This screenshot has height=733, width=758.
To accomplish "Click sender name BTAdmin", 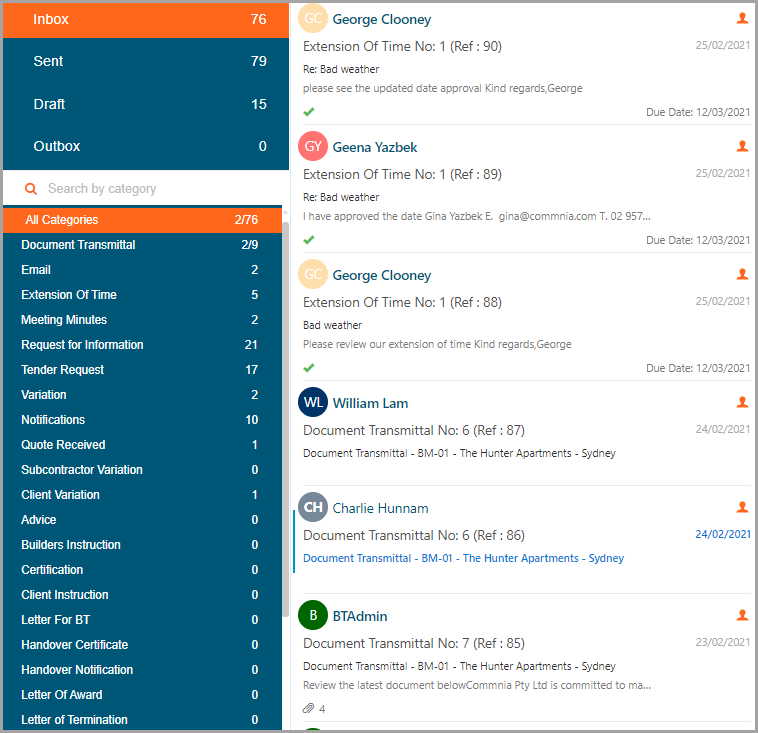I will (360, 616).
